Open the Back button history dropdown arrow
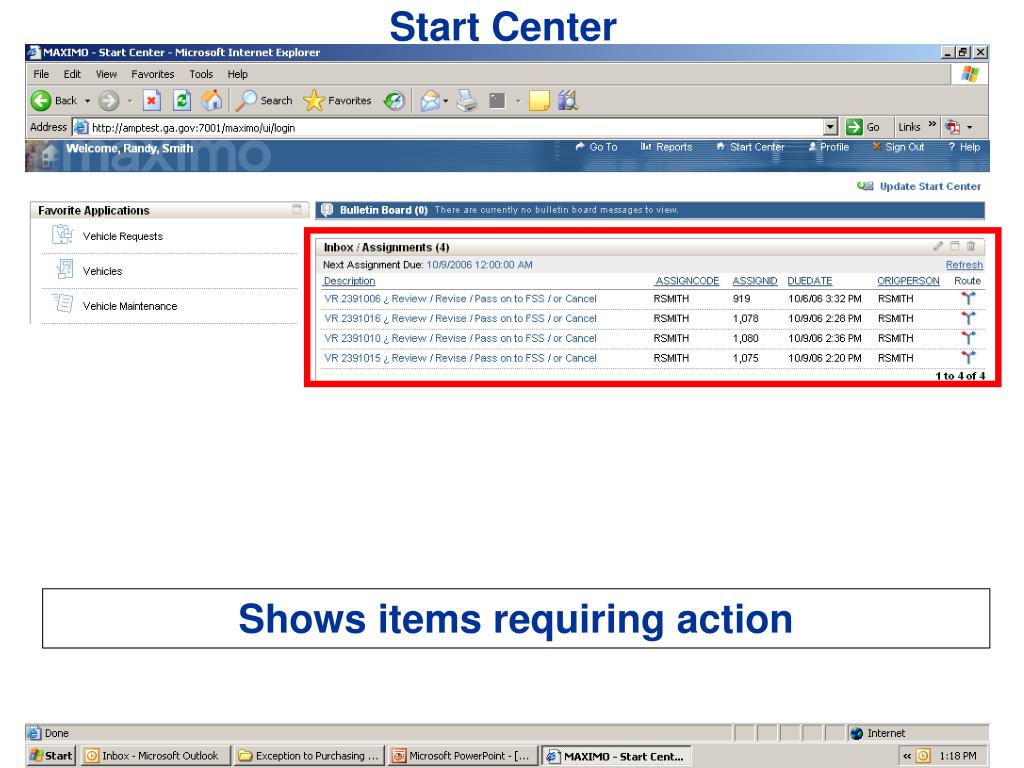 (x=88, y=101)
